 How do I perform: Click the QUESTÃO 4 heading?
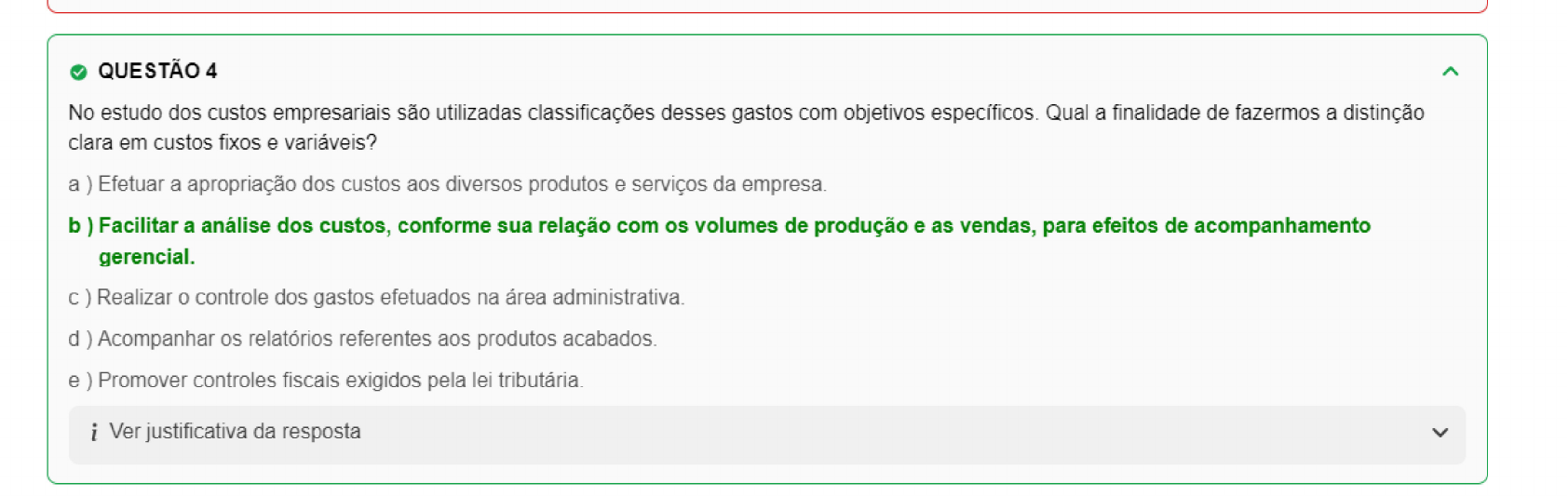tap(157, 71)
